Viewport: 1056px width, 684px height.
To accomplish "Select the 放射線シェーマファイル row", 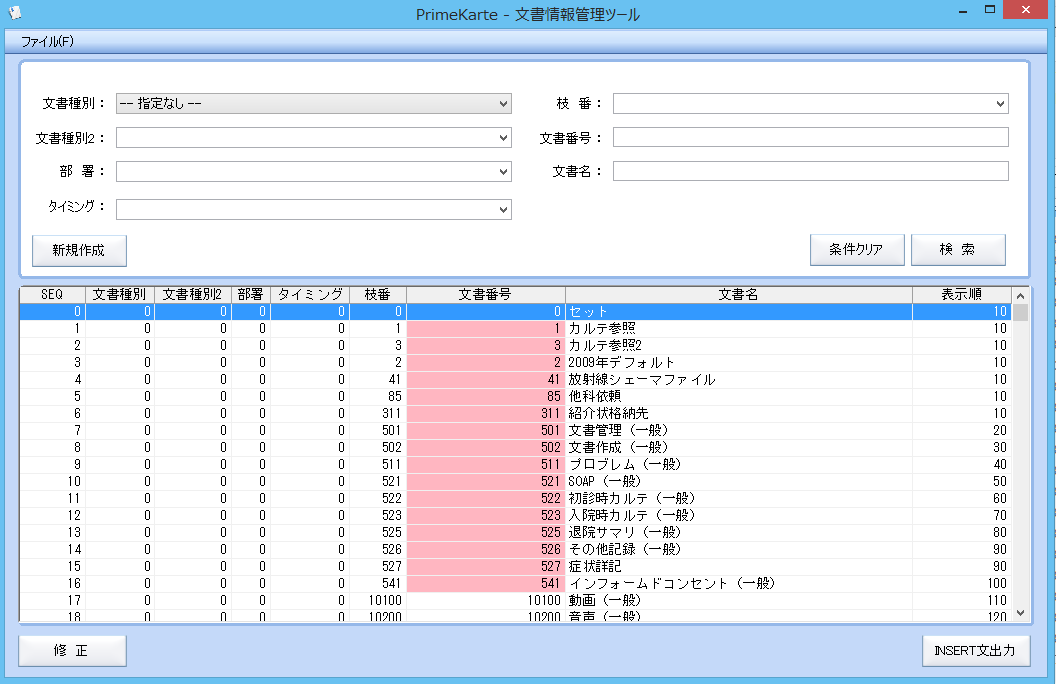I will pos(515,380).
